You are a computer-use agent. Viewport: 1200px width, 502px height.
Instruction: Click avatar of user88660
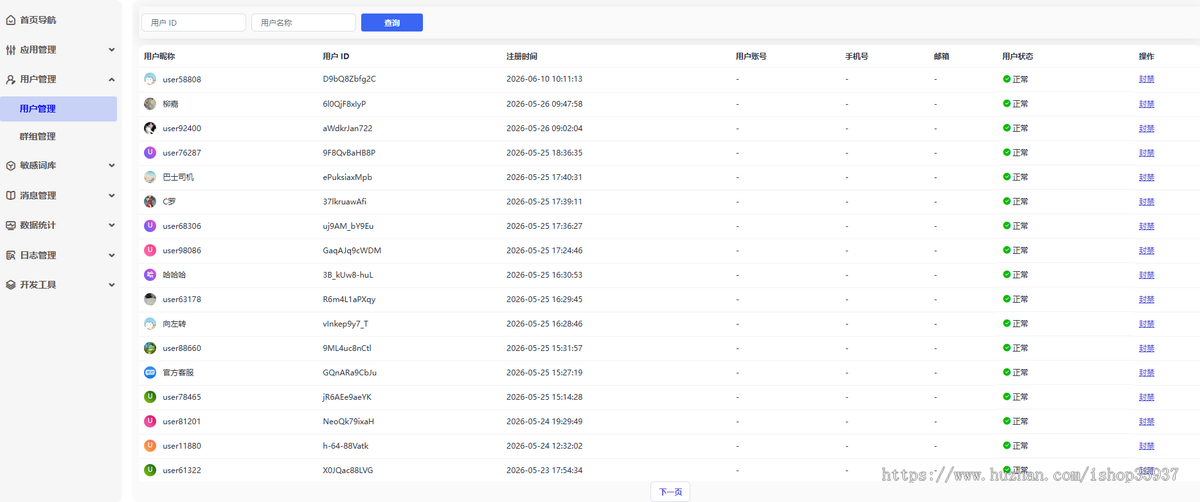[150, 348]
